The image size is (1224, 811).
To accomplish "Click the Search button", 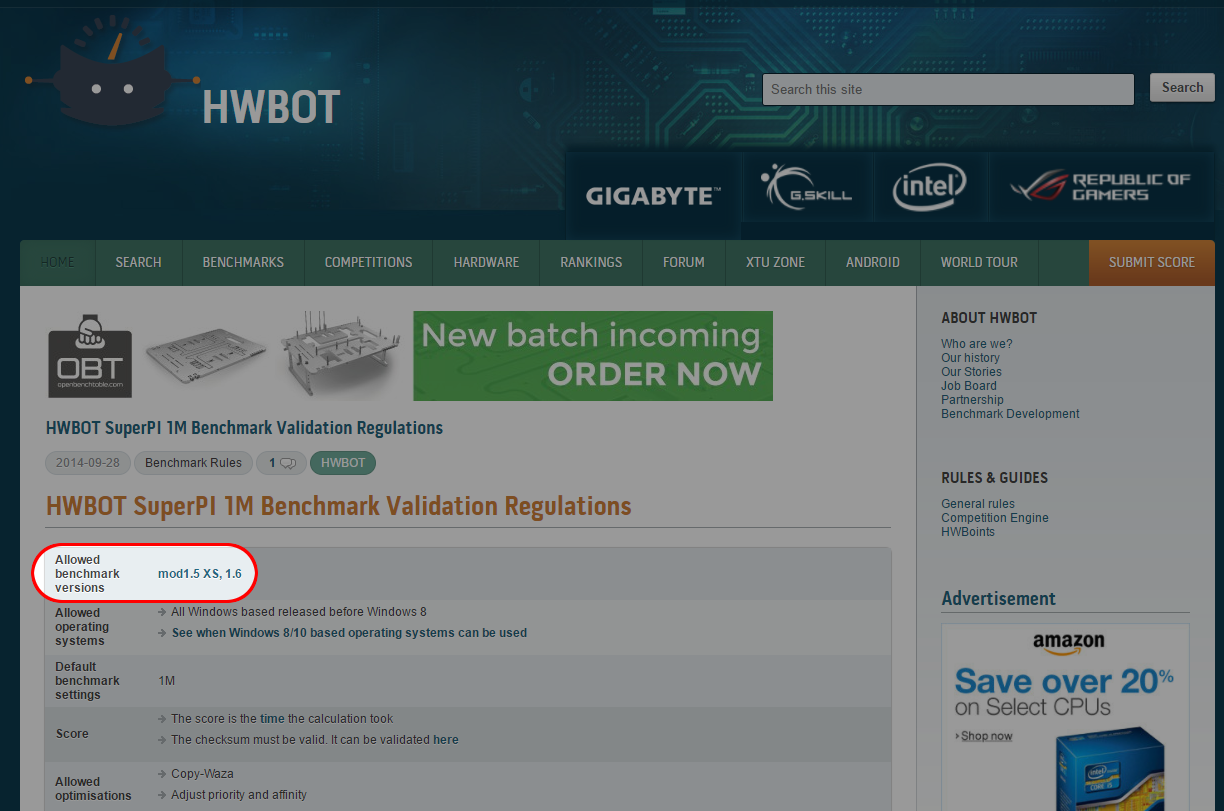I will 1182,88.
